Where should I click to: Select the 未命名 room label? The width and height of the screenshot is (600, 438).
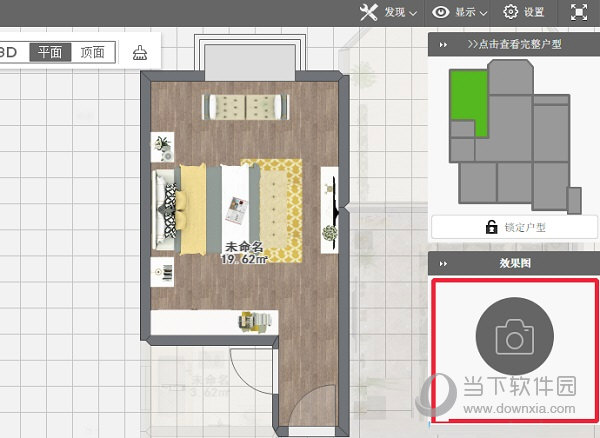244,246
